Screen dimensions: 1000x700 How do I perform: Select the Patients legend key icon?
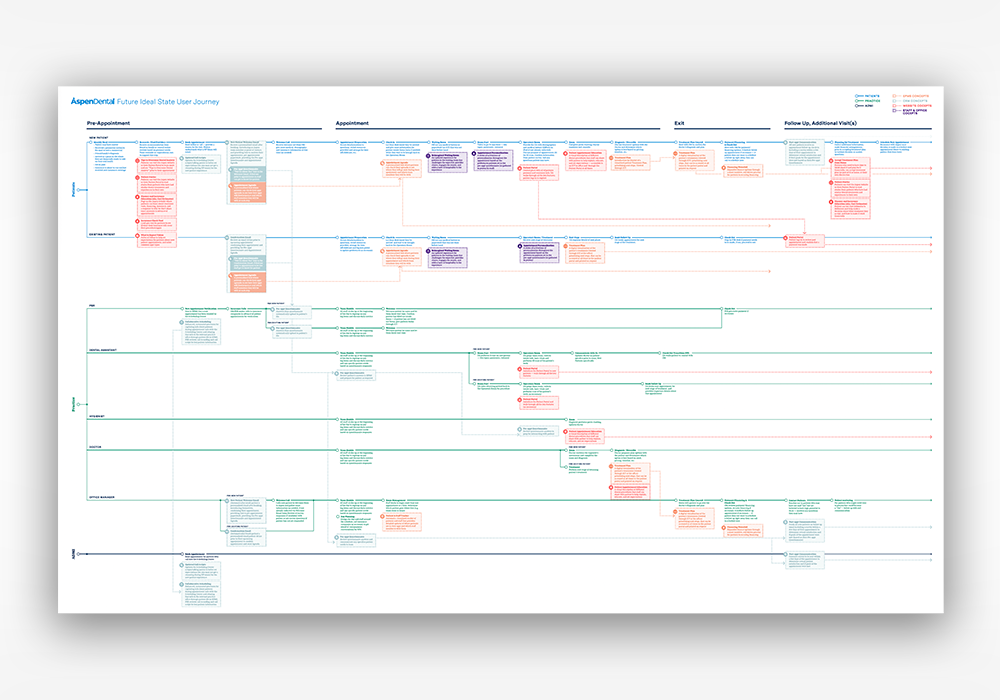coord(856,95)
